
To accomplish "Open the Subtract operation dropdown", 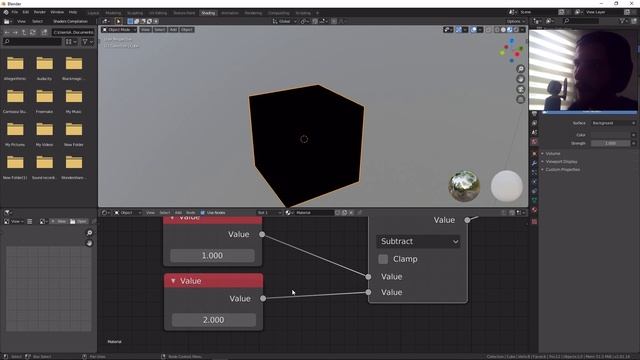I will click(x=419, y=241).
